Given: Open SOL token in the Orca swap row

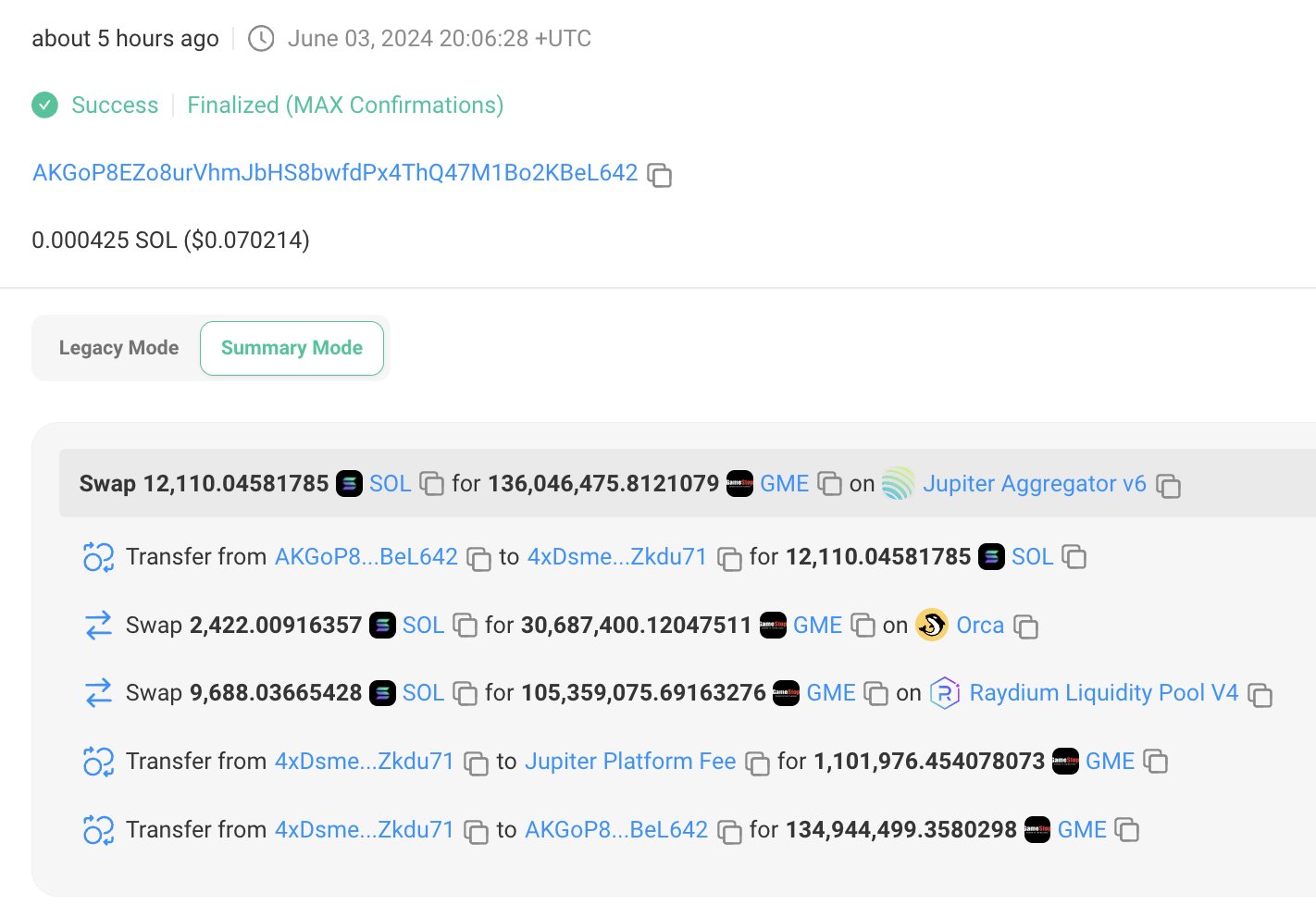Looking at the screenshot, I should [423, 626].
